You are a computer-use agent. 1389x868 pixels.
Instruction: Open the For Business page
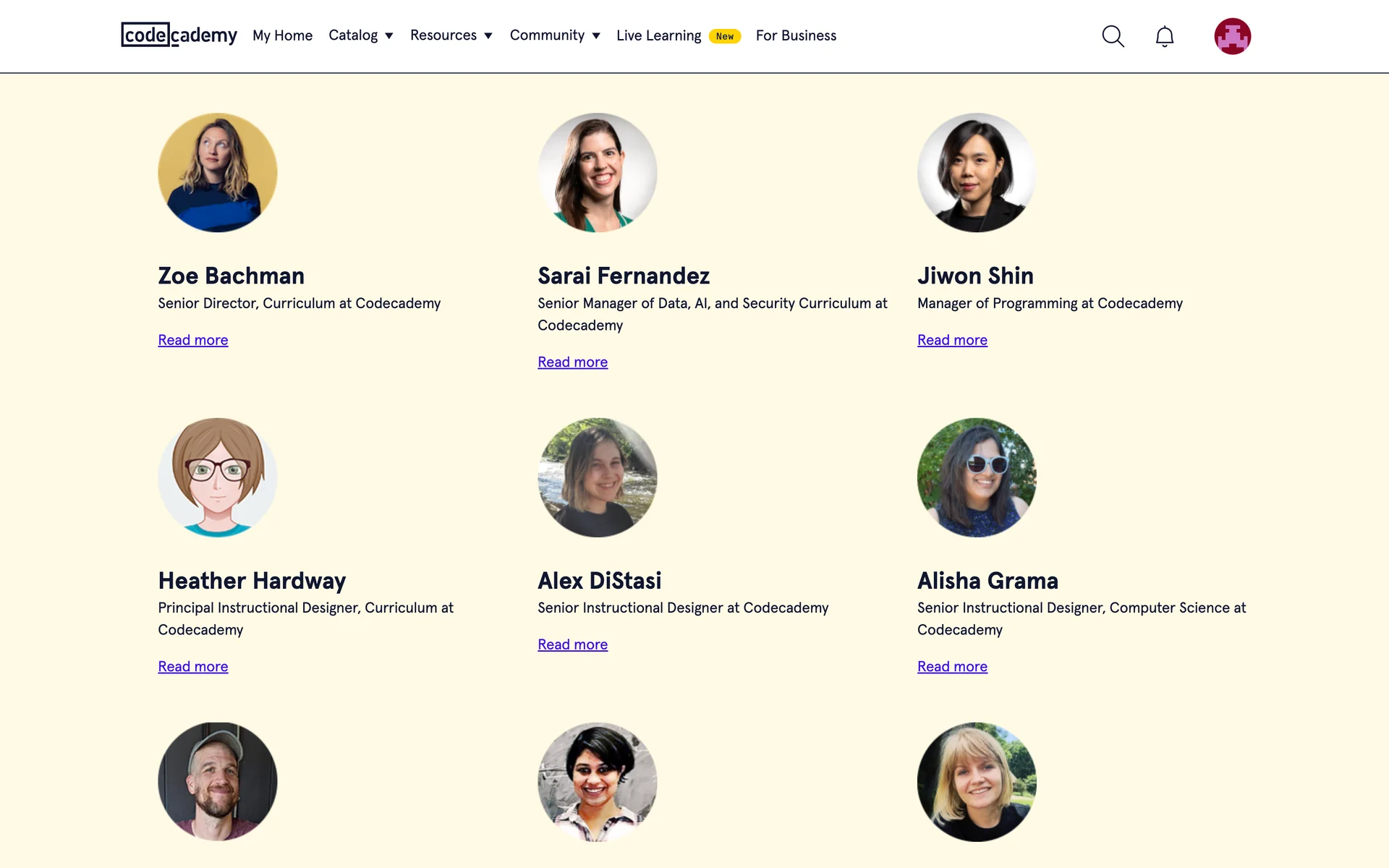pyautogui.click(x=796, y=35)
